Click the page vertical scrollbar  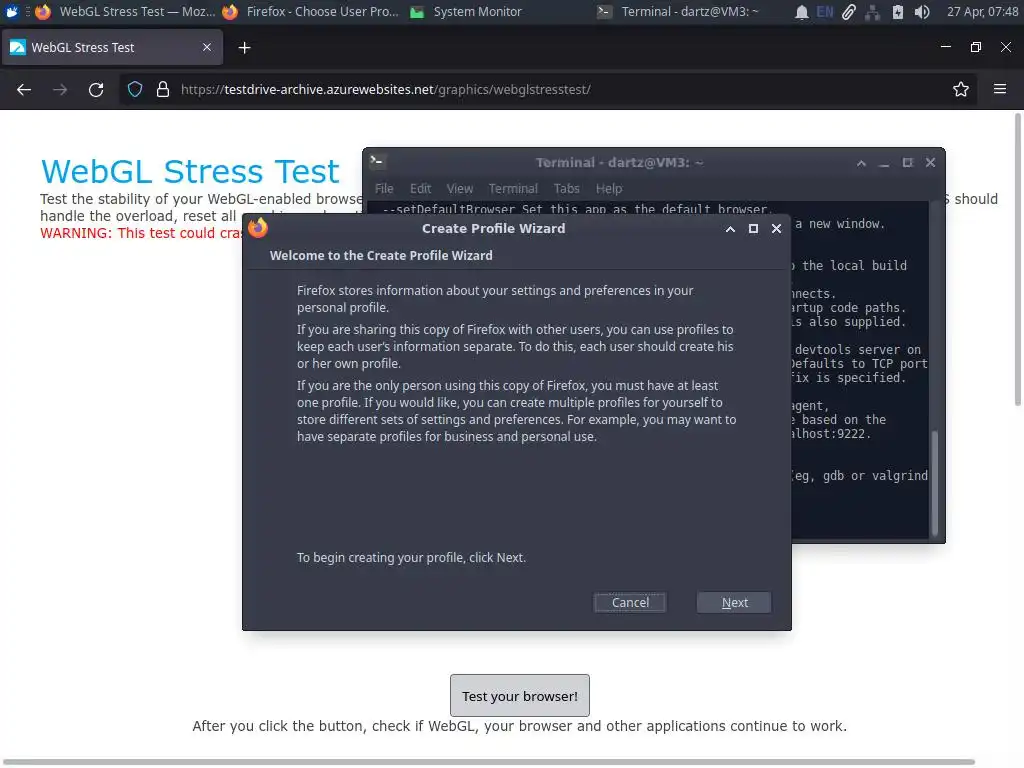pos(1017,259)
